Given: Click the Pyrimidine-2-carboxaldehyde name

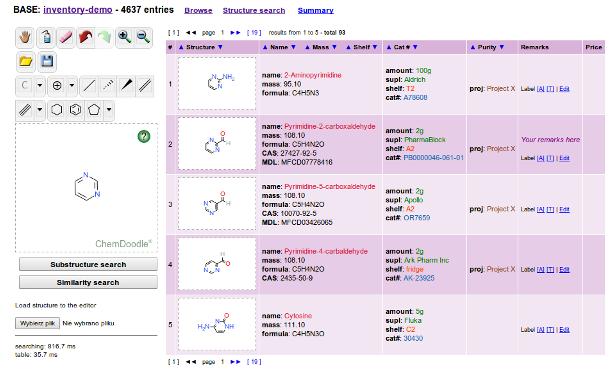Looking at the screenshot, I should click(330, 126).
